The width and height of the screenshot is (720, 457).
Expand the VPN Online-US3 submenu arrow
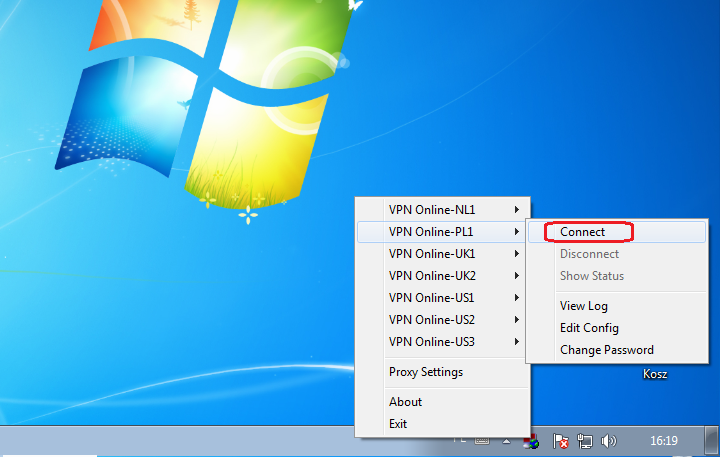pos(517,342)
